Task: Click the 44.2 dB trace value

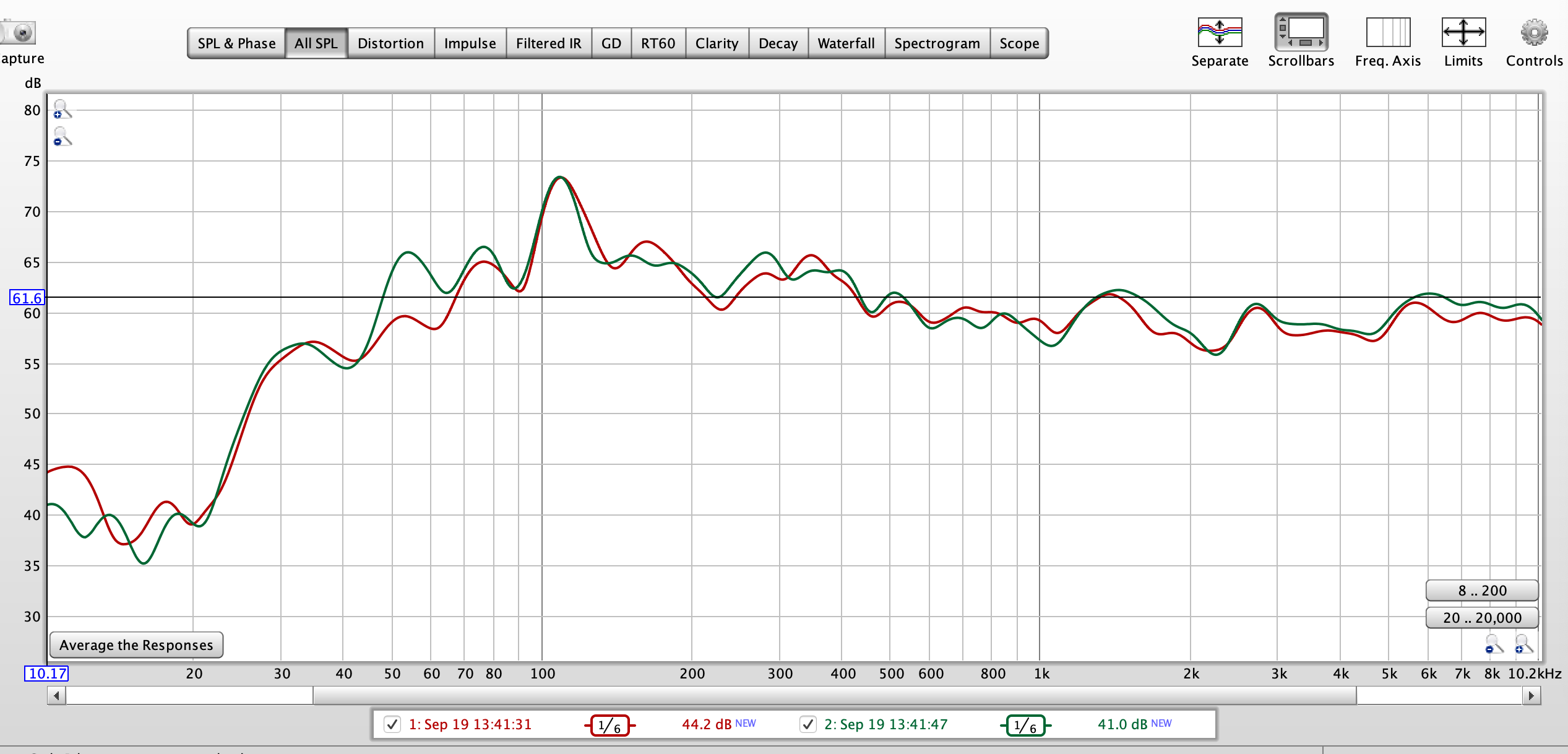Action: click(707, 724)
